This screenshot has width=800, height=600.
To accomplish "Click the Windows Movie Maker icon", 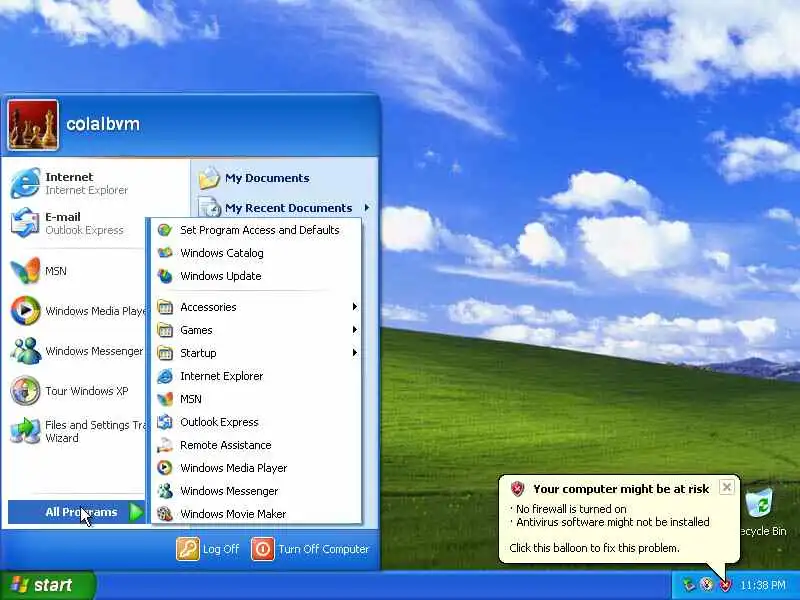I will pos(164,513).
